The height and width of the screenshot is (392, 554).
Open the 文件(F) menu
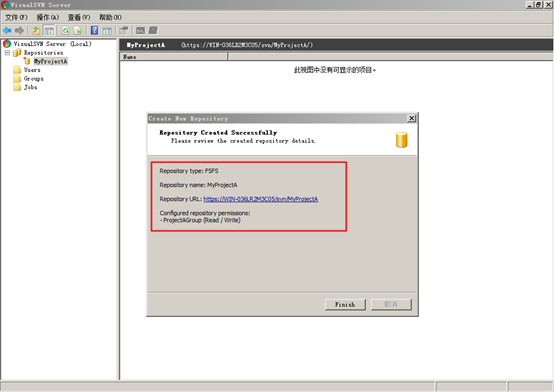tap(16, 17)
